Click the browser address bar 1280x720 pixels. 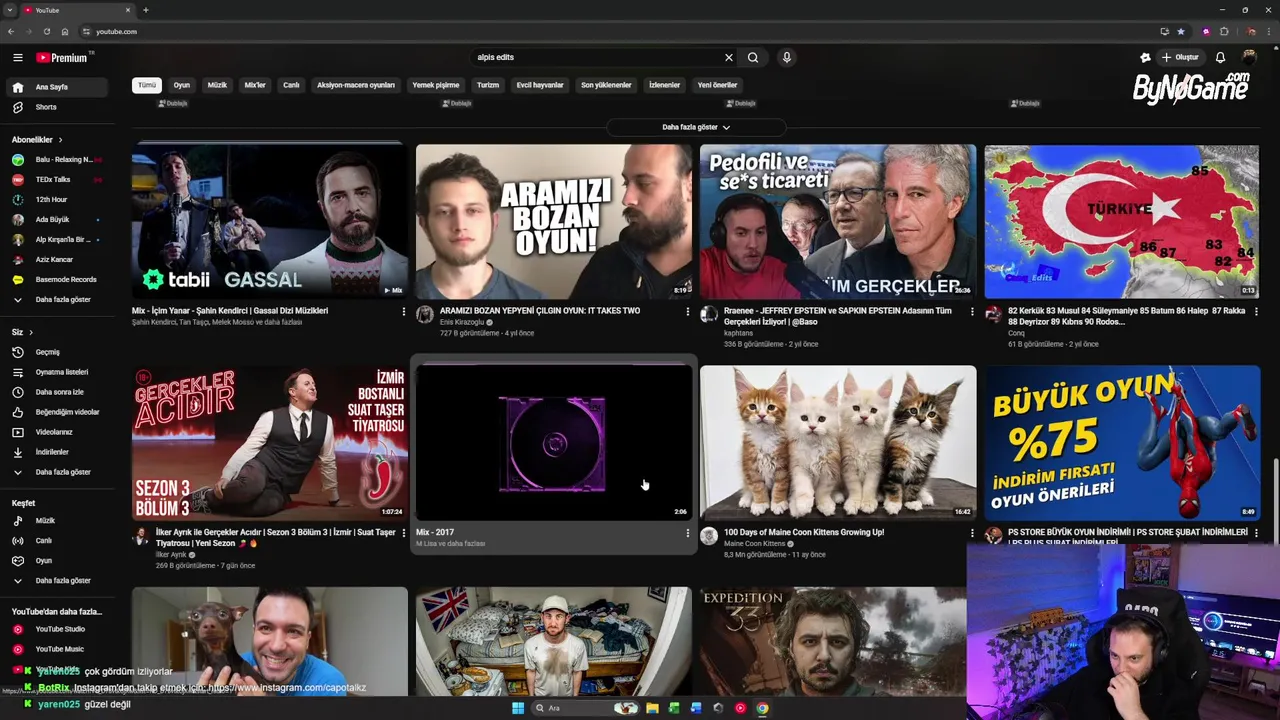coord(620,31)
